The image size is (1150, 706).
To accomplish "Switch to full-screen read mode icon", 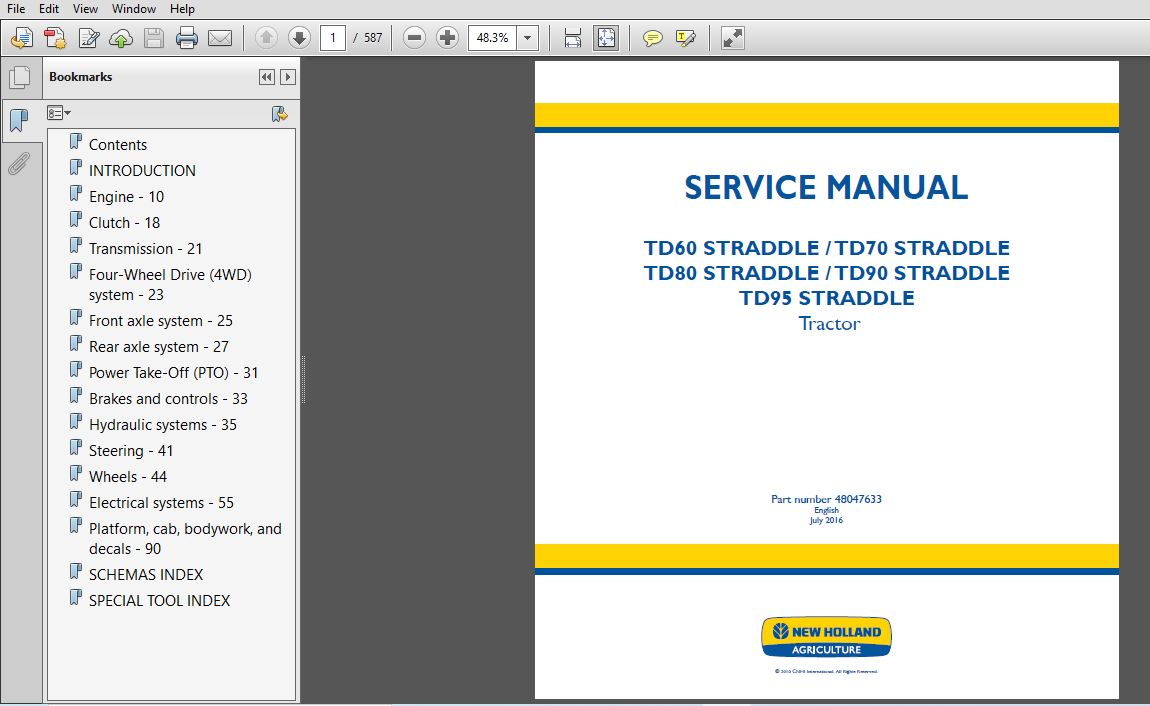I will (x=733, y=38).
